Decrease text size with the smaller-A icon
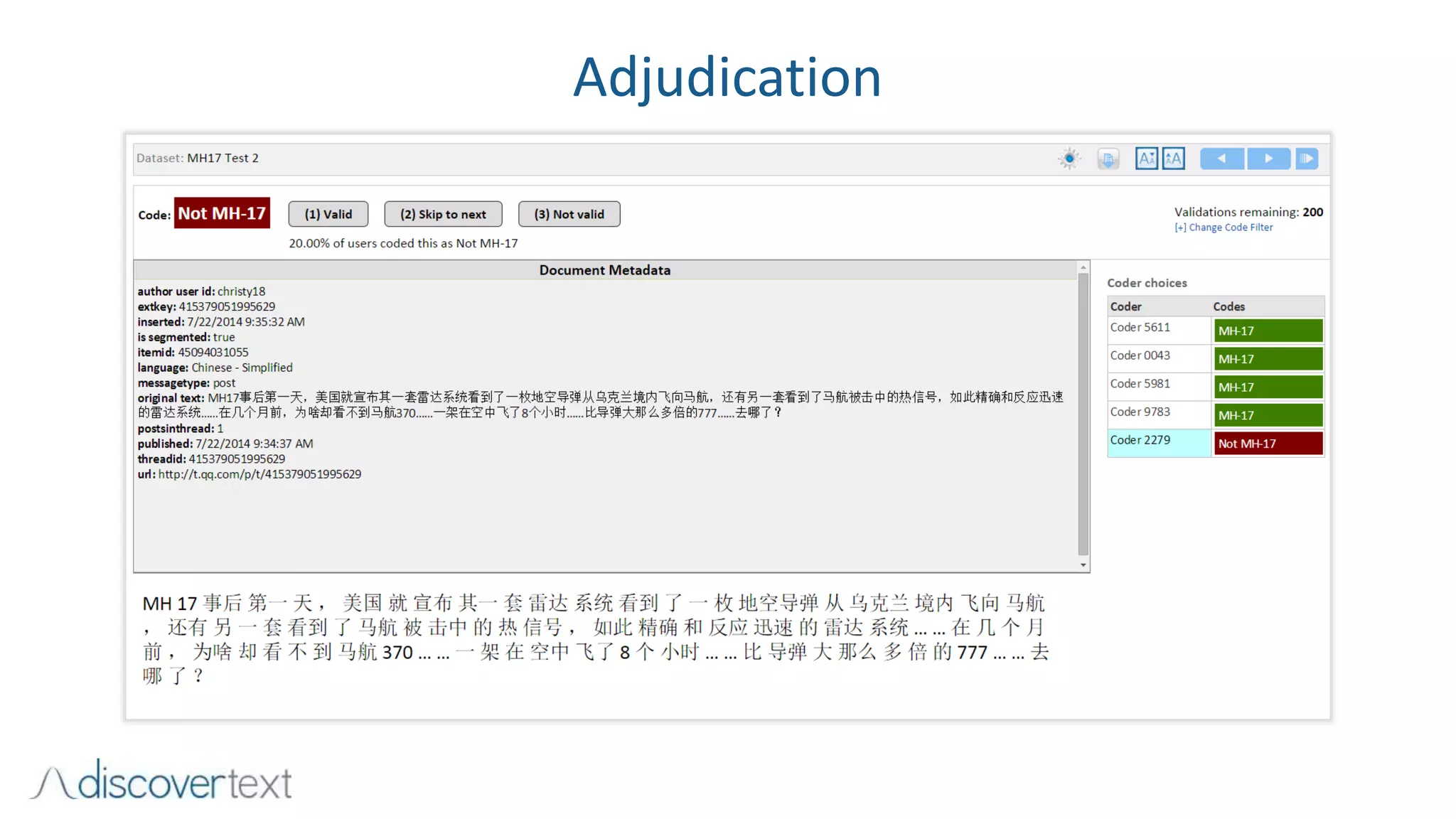1456x819 pixels. click(1146, 159)
